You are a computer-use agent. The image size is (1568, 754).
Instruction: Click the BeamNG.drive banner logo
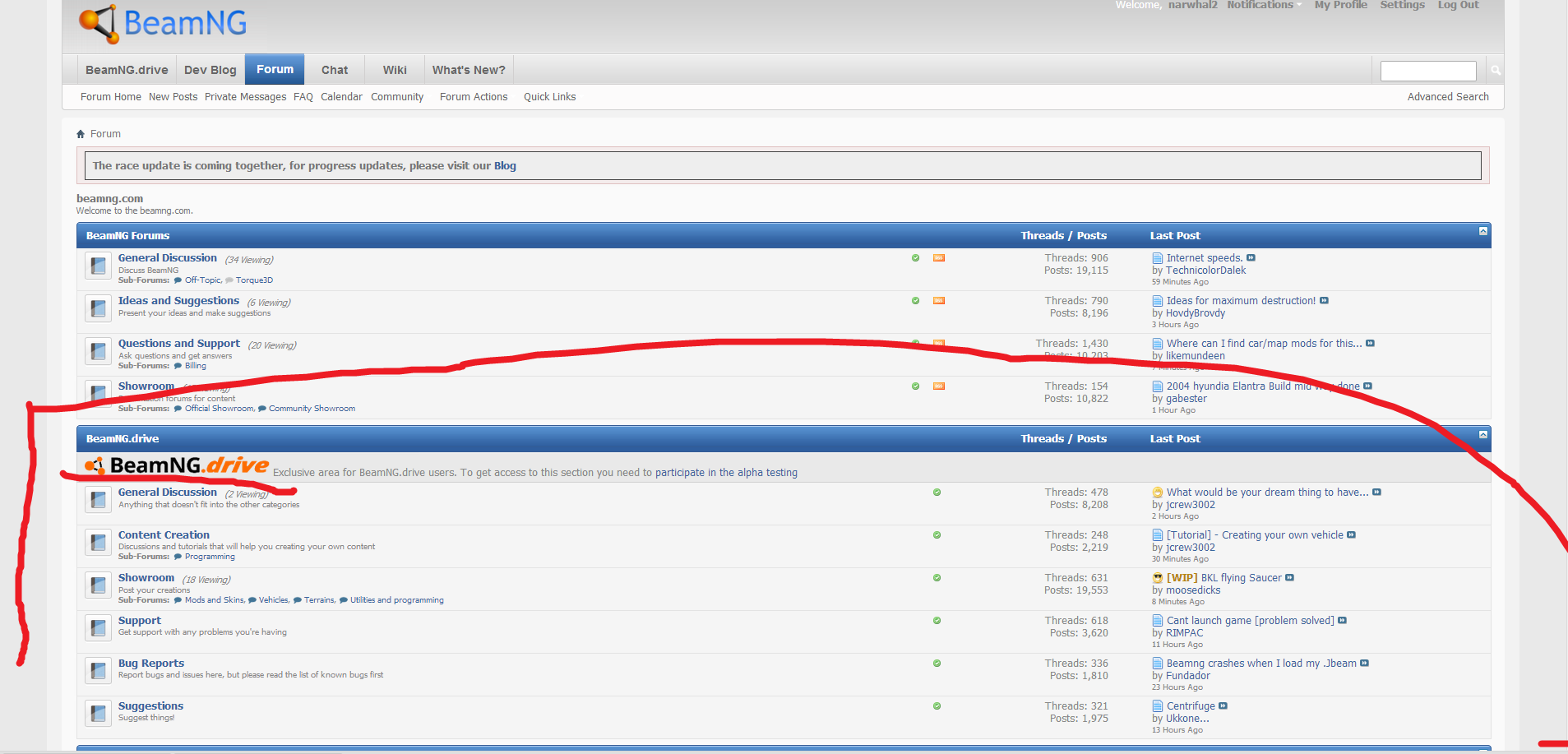[x=177, y=465]
